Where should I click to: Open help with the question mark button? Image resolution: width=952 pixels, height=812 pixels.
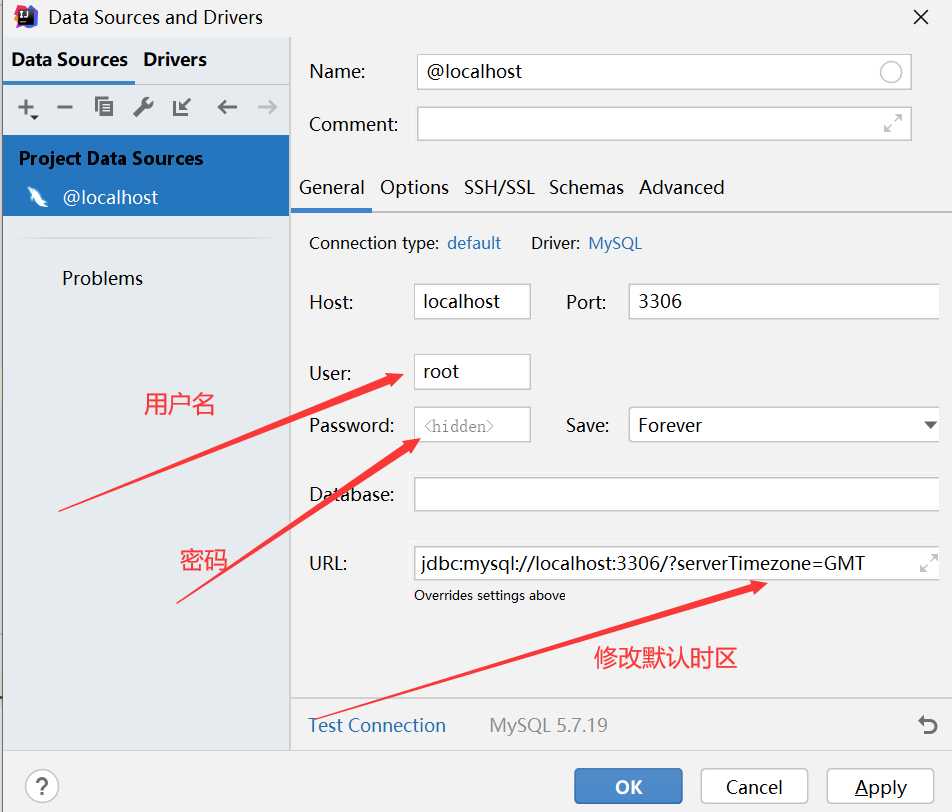42,786
